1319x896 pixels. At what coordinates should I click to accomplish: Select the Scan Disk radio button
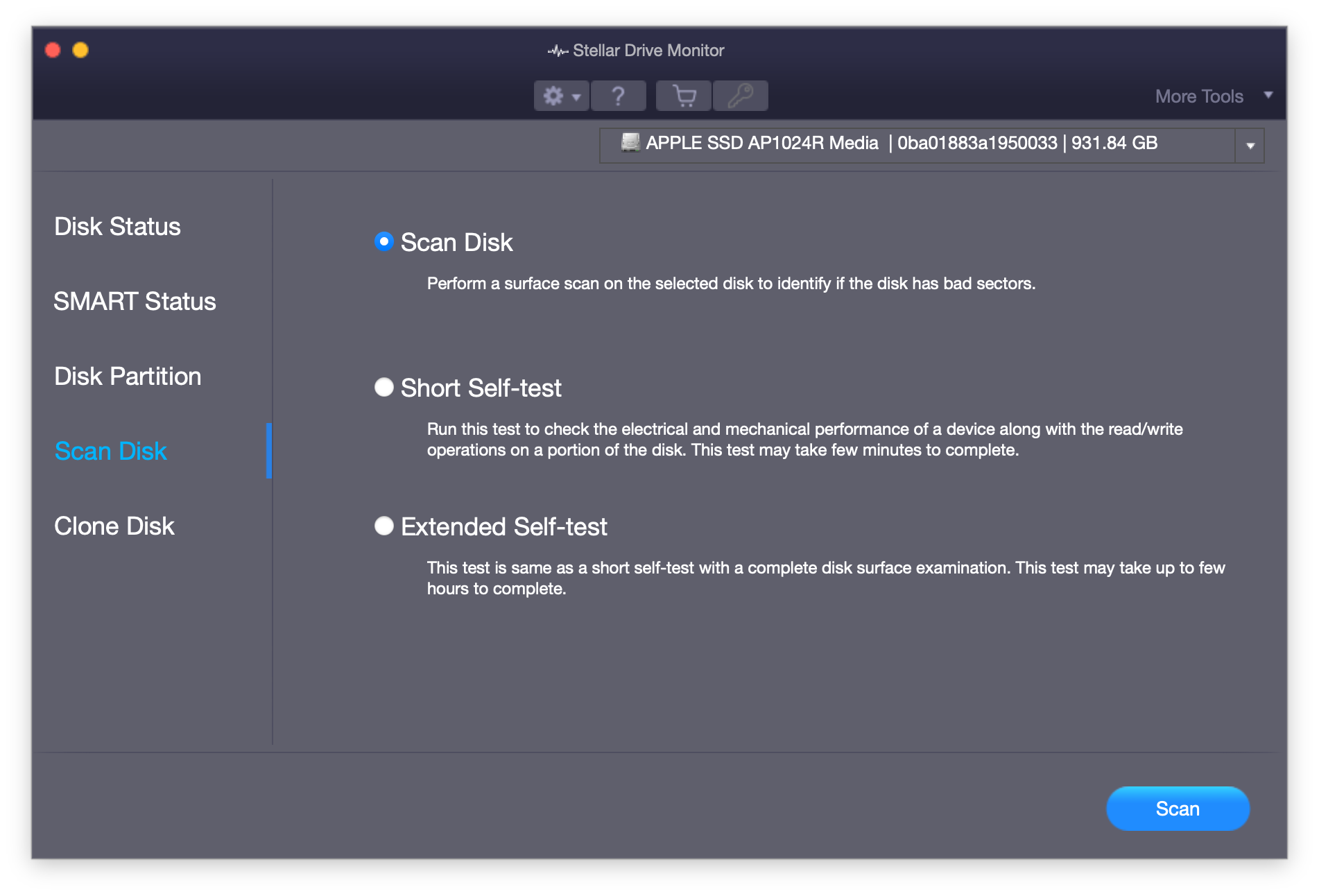click(383, 242)
